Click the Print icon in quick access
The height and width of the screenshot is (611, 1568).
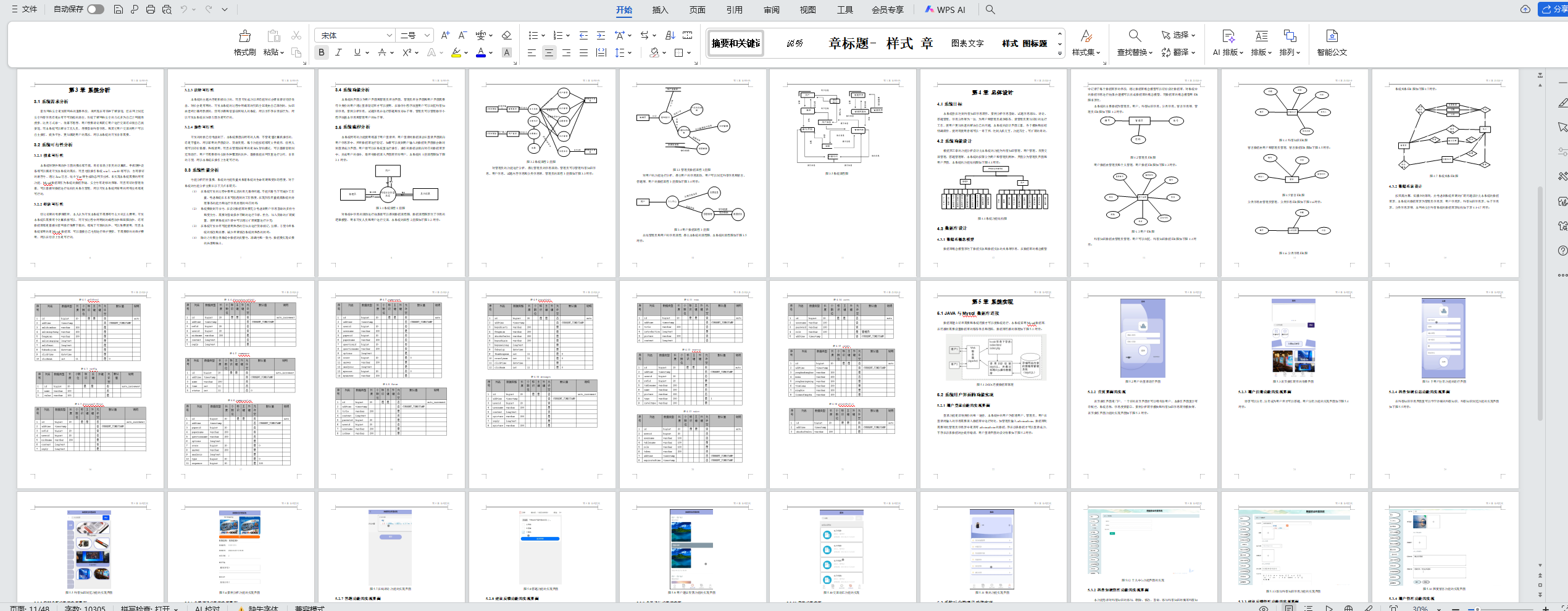tap(151, 9)
